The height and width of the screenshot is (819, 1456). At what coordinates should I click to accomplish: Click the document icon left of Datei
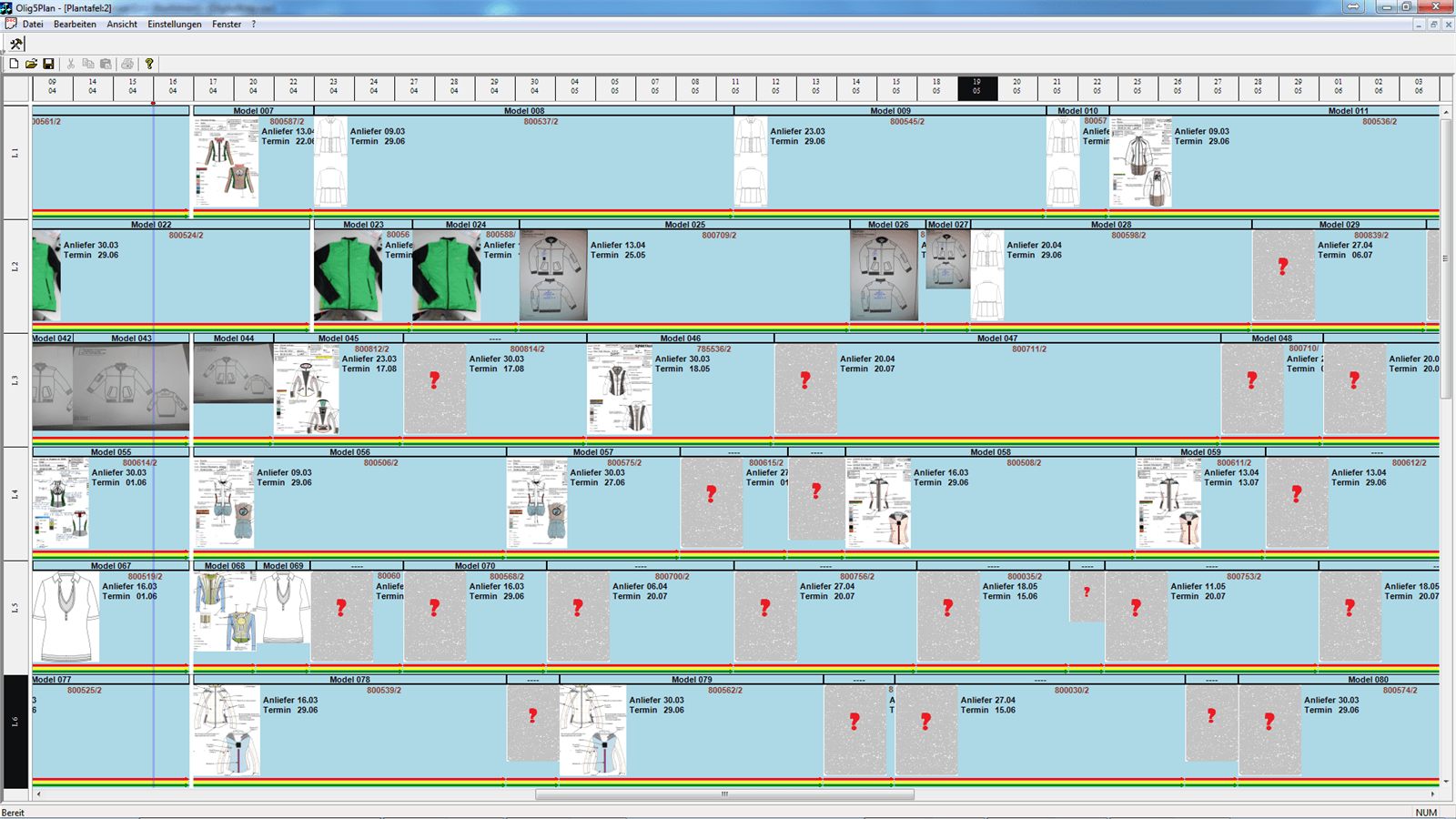pyautogui.click(x=11, y=24)
